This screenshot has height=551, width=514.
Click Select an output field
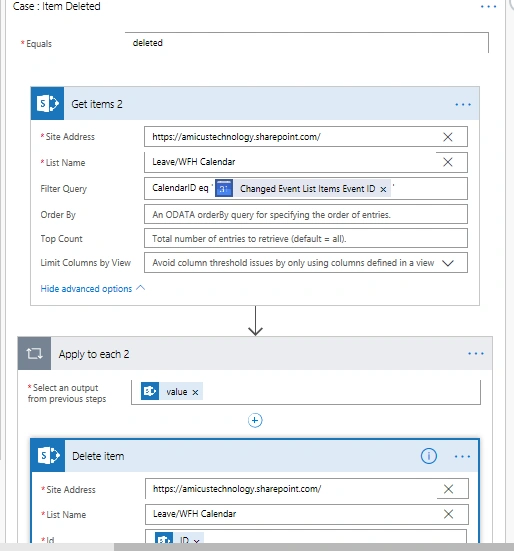point(306,392)
